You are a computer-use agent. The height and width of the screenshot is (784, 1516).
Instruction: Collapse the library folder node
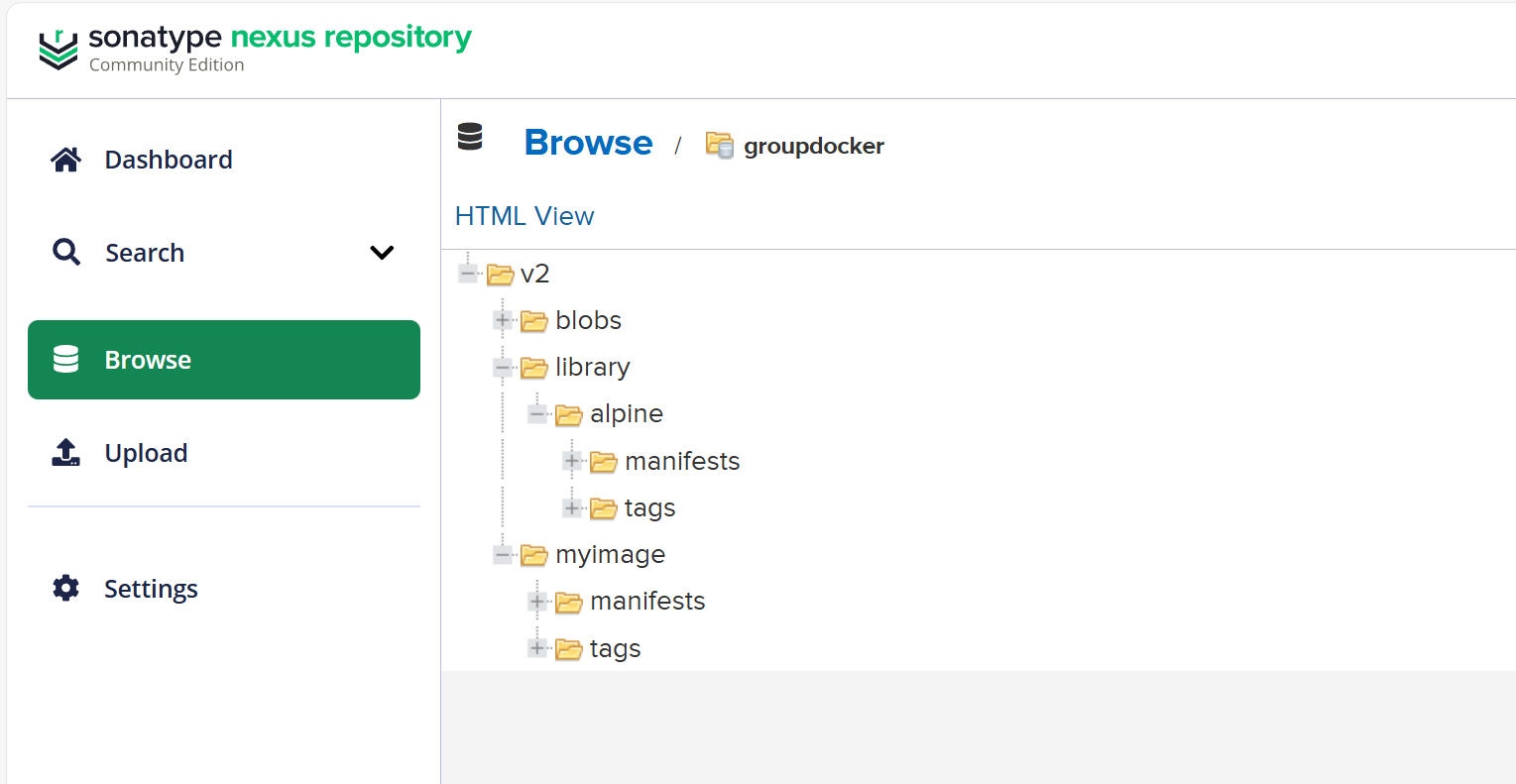(503, 368)
